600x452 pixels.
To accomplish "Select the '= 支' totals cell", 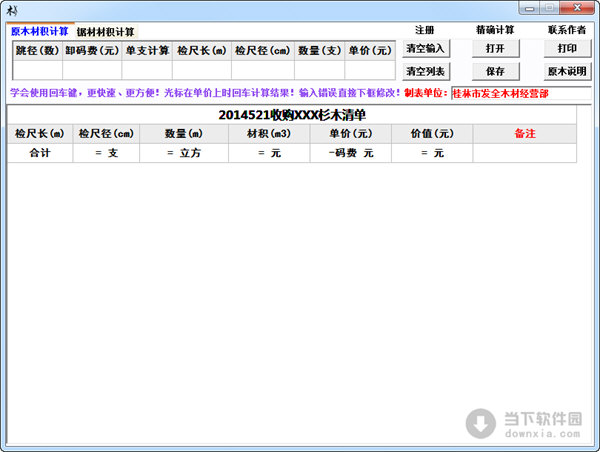I will [x=106, y=153].
